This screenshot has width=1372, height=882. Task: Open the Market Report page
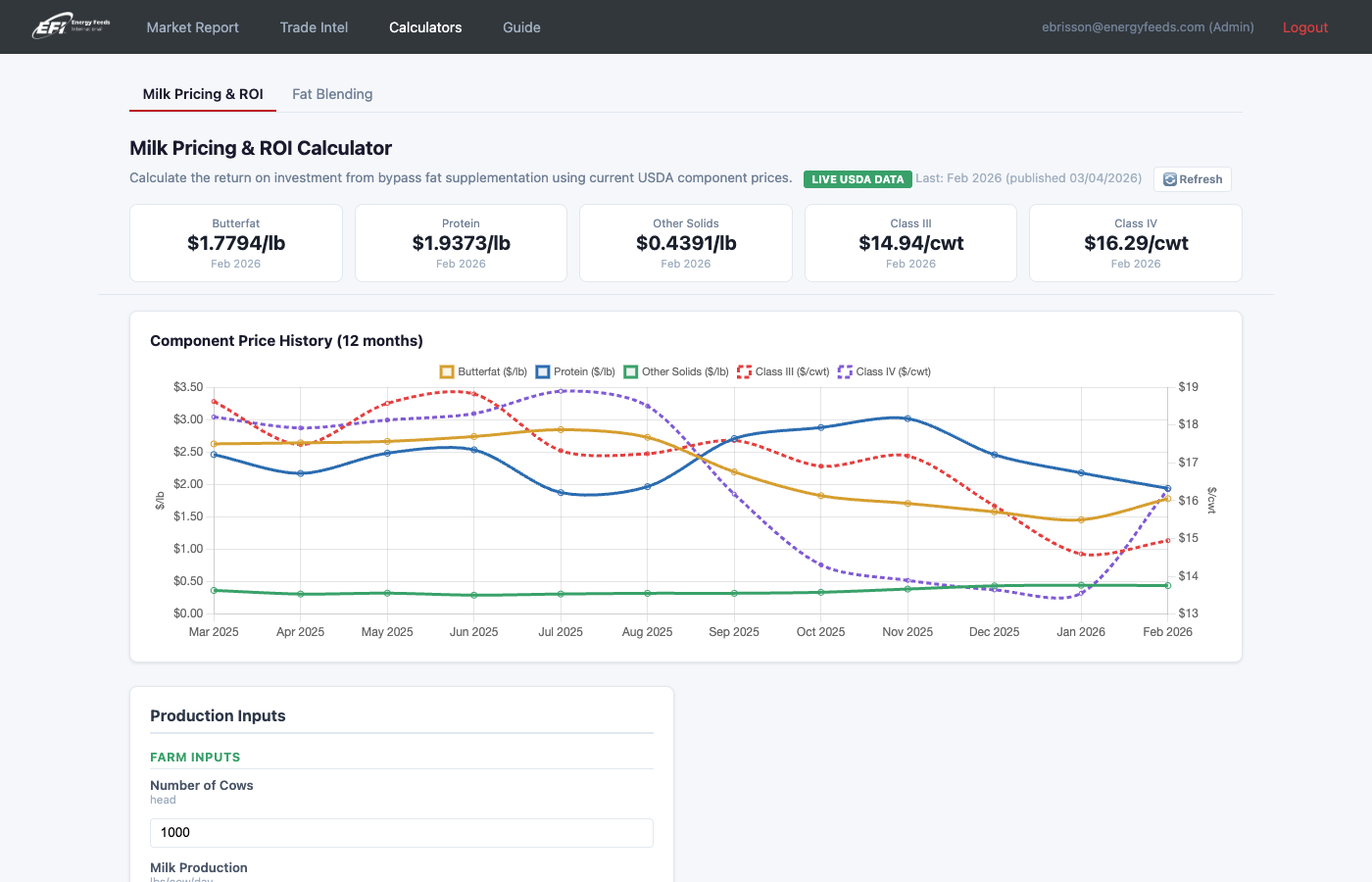click(192, 26)
